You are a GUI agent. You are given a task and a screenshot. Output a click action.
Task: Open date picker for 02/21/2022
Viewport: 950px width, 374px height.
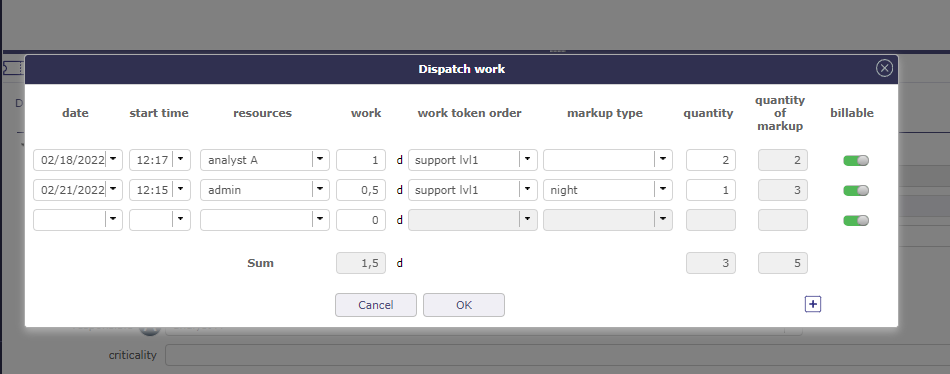tap(114, 190)
